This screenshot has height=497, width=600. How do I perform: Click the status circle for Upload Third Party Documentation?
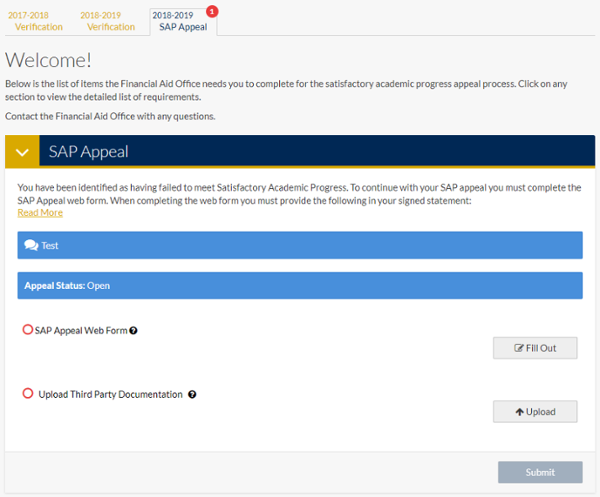click(x=28, y=393)
